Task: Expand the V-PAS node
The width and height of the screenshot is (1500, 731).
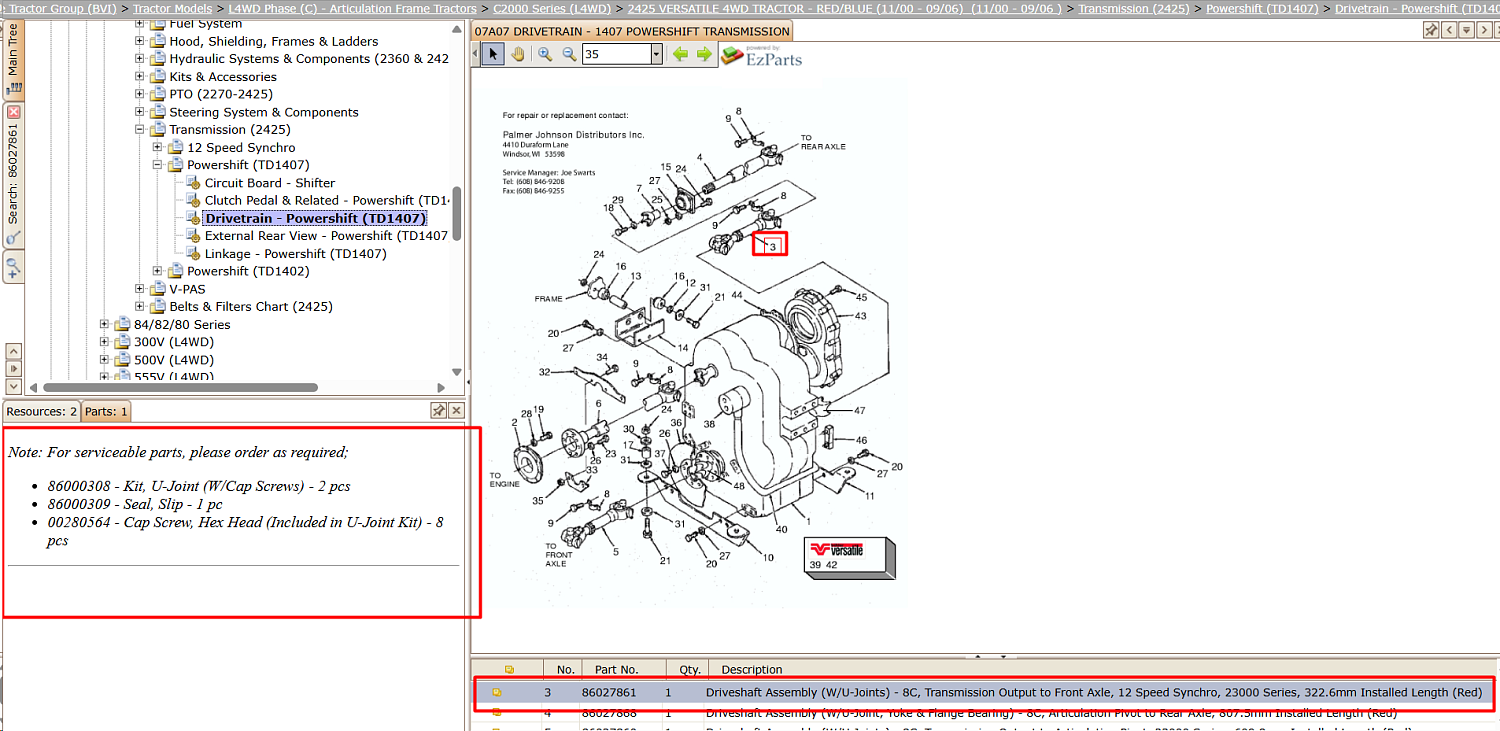Action: pos(140,289)
